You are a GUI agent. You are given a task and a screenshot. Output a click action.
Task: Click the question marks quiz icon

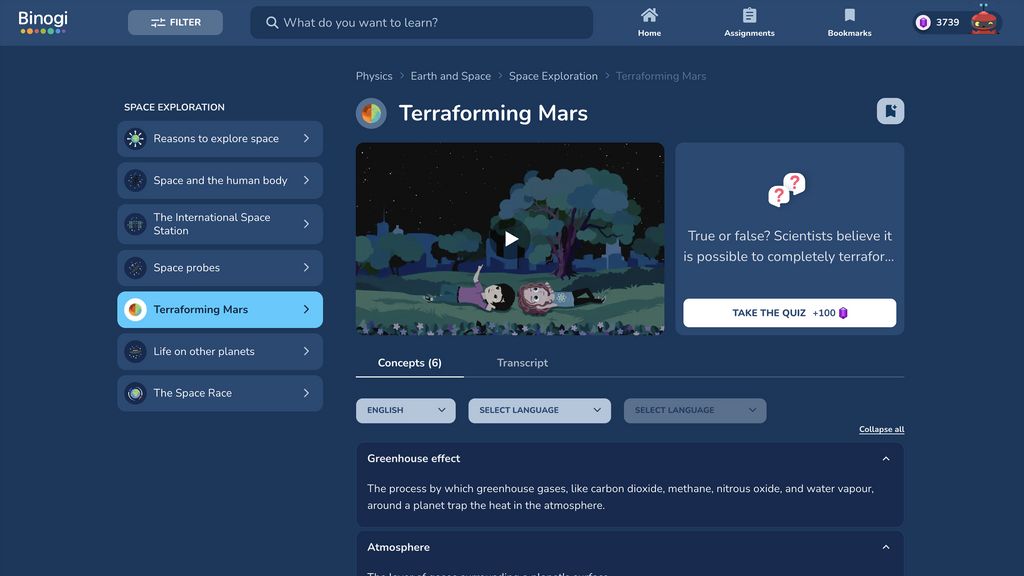tap(787, 190)
